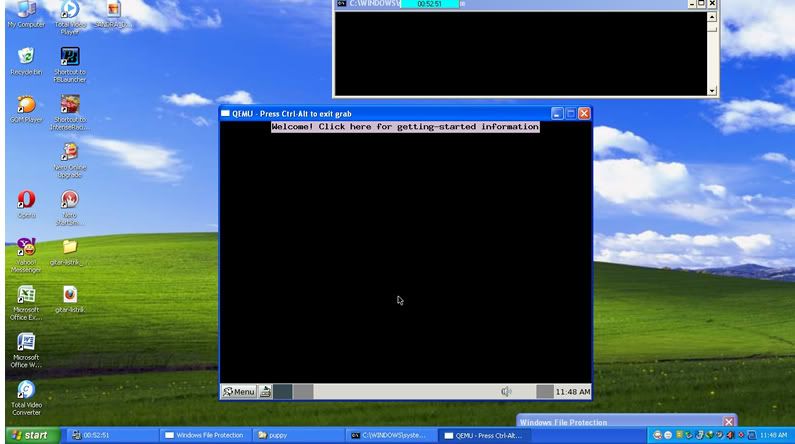Open the gitar-listrik folder icon
The width and height of the screenshot is (795, 444).
(x=69, y=252)
